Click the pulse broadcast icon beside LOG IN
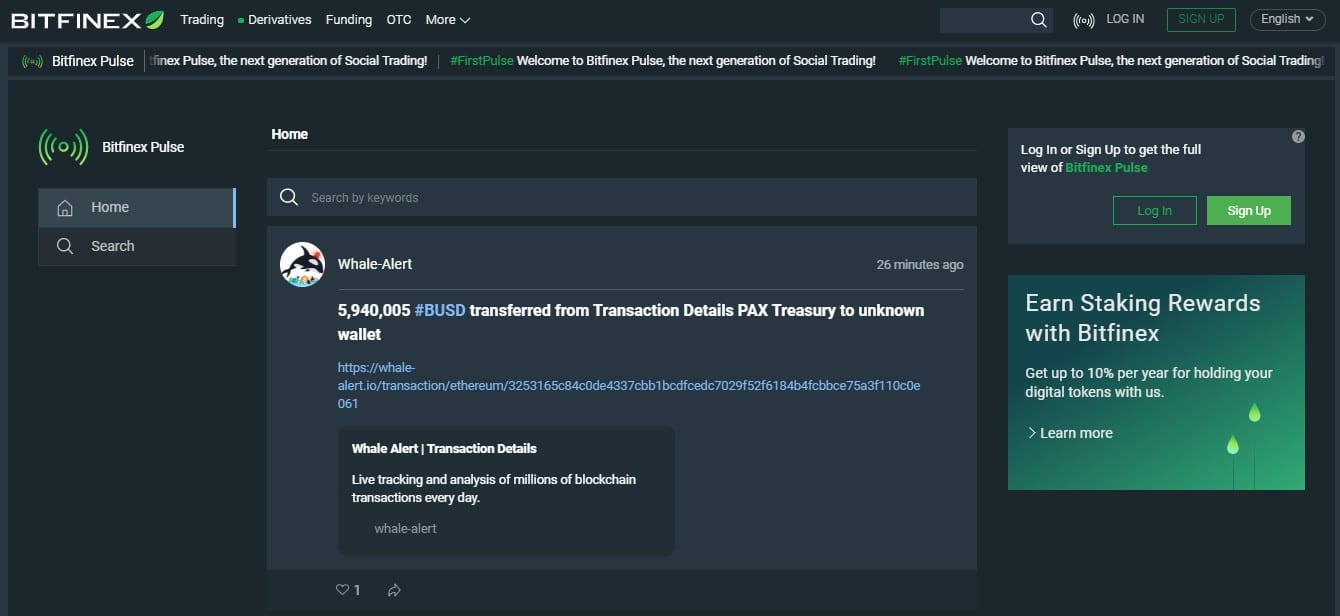The height and width of the screenshot is (616, 1340). click(1083, 20)
